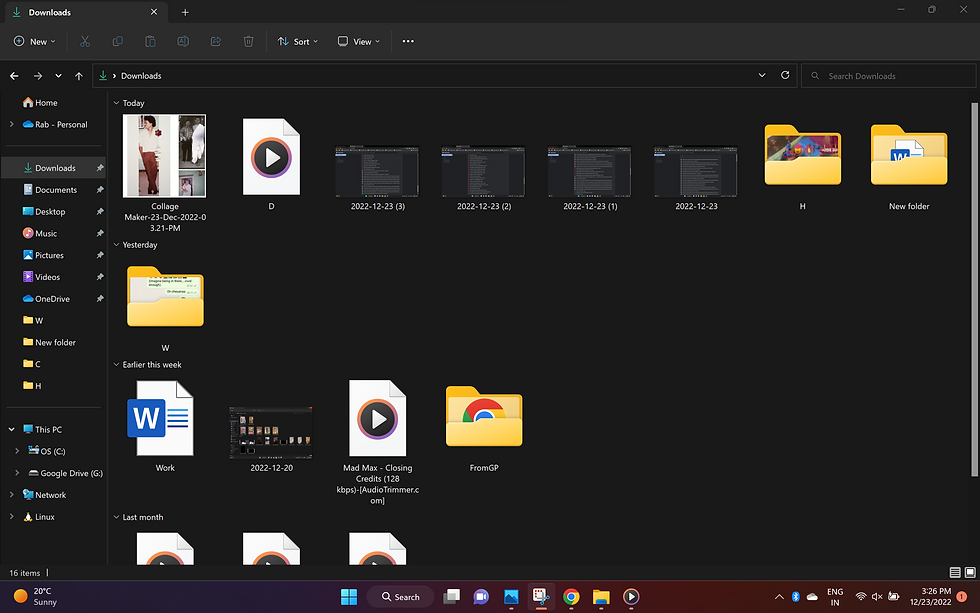Expand the Network node
Screen dimensions: 980x613
pyautogui.click(x=11, y=495)
